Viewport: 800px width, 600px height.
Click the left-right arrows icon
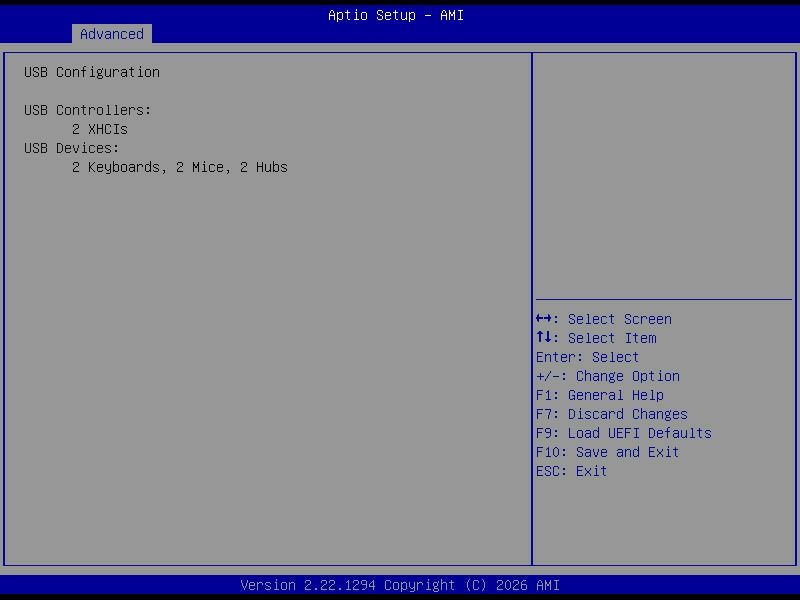click(543, 319)
